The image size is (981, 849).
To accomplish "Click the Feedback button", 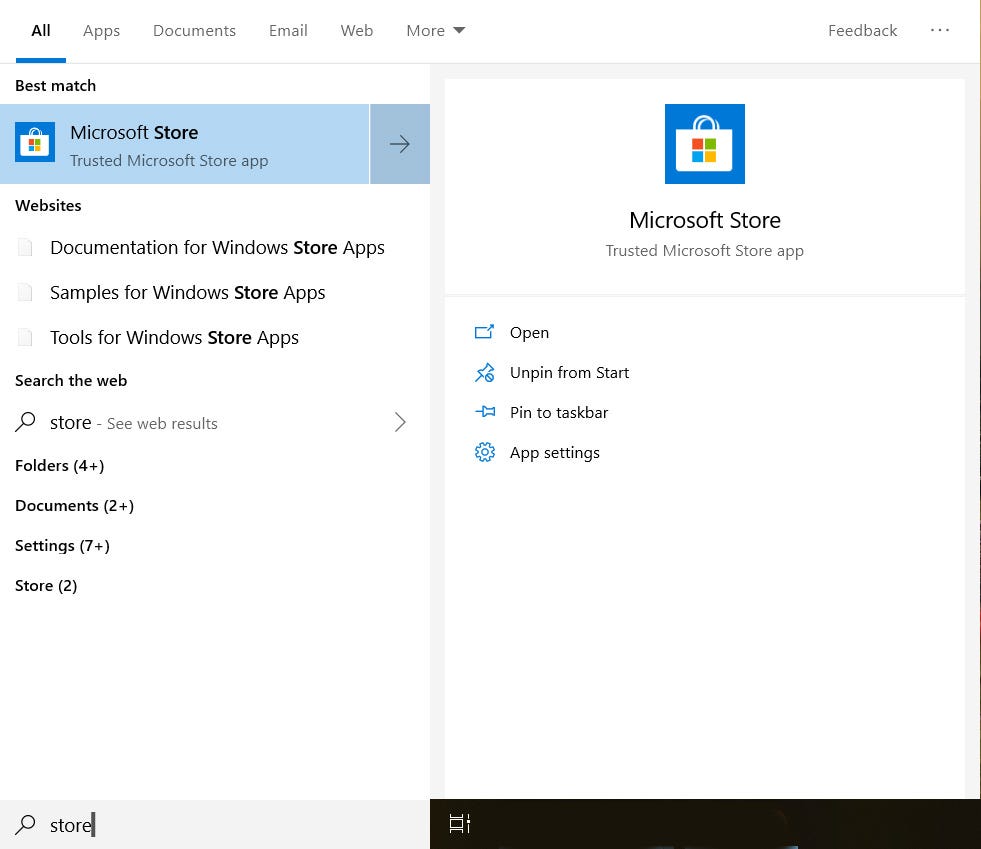I will (862, 31).
